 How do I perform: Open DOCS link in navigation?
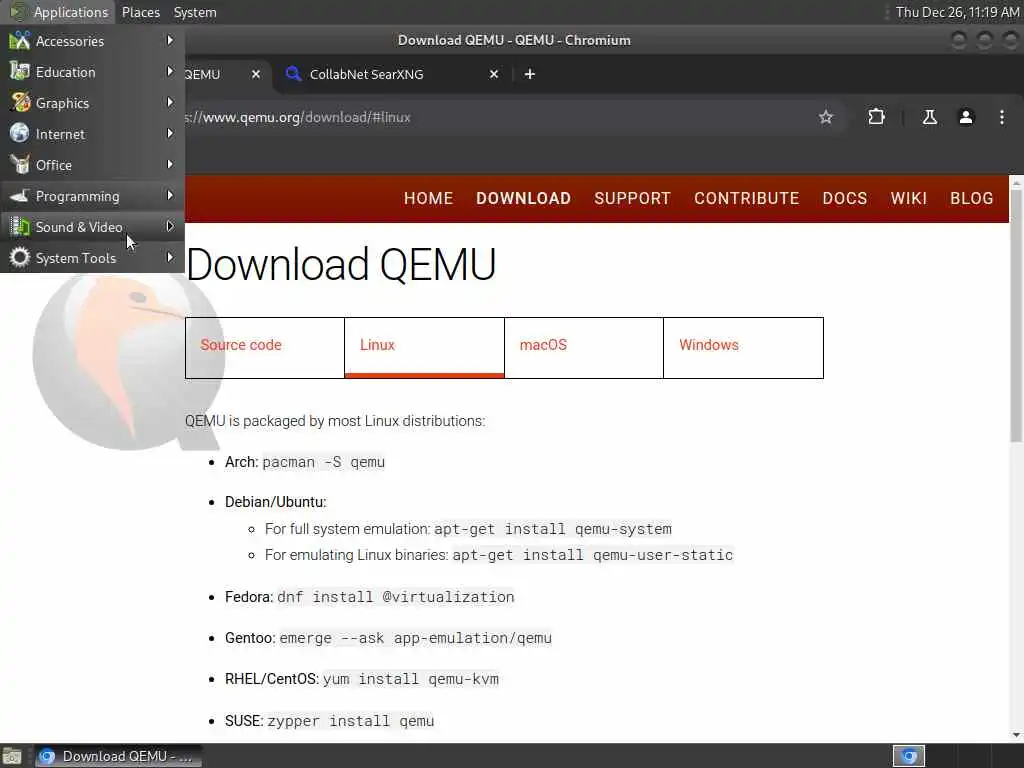[x=844, y=199]
